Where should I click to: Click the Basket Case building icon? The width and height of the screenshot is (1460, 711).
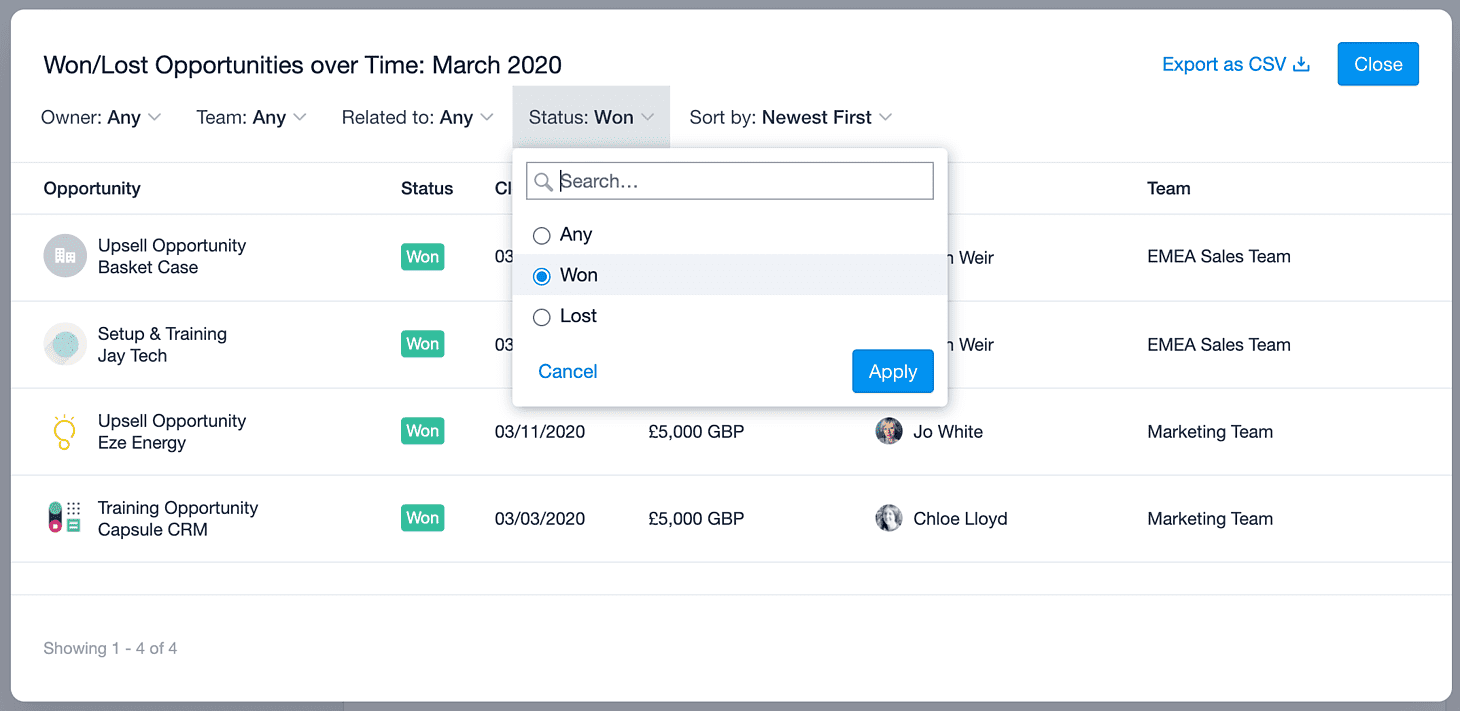65,256
